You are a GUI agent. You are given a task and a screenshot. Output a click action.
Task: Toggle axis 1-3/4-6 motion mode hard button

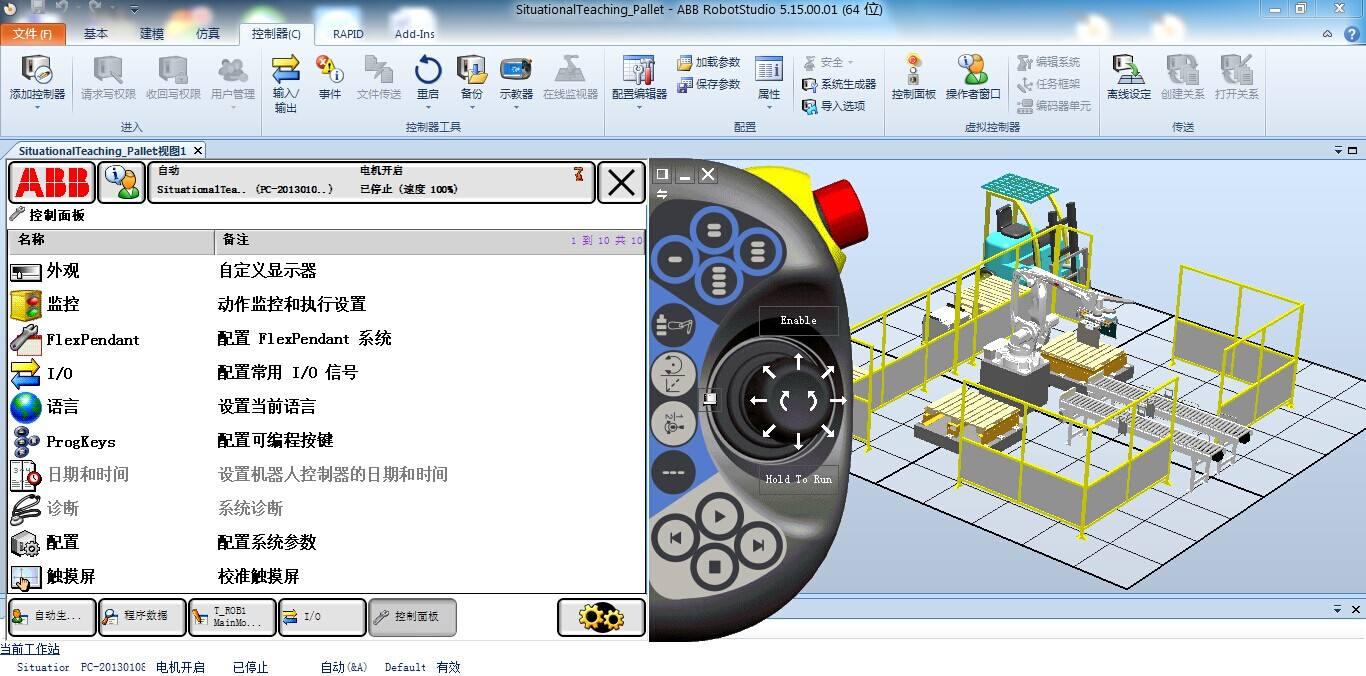click(x=673, y=422)
